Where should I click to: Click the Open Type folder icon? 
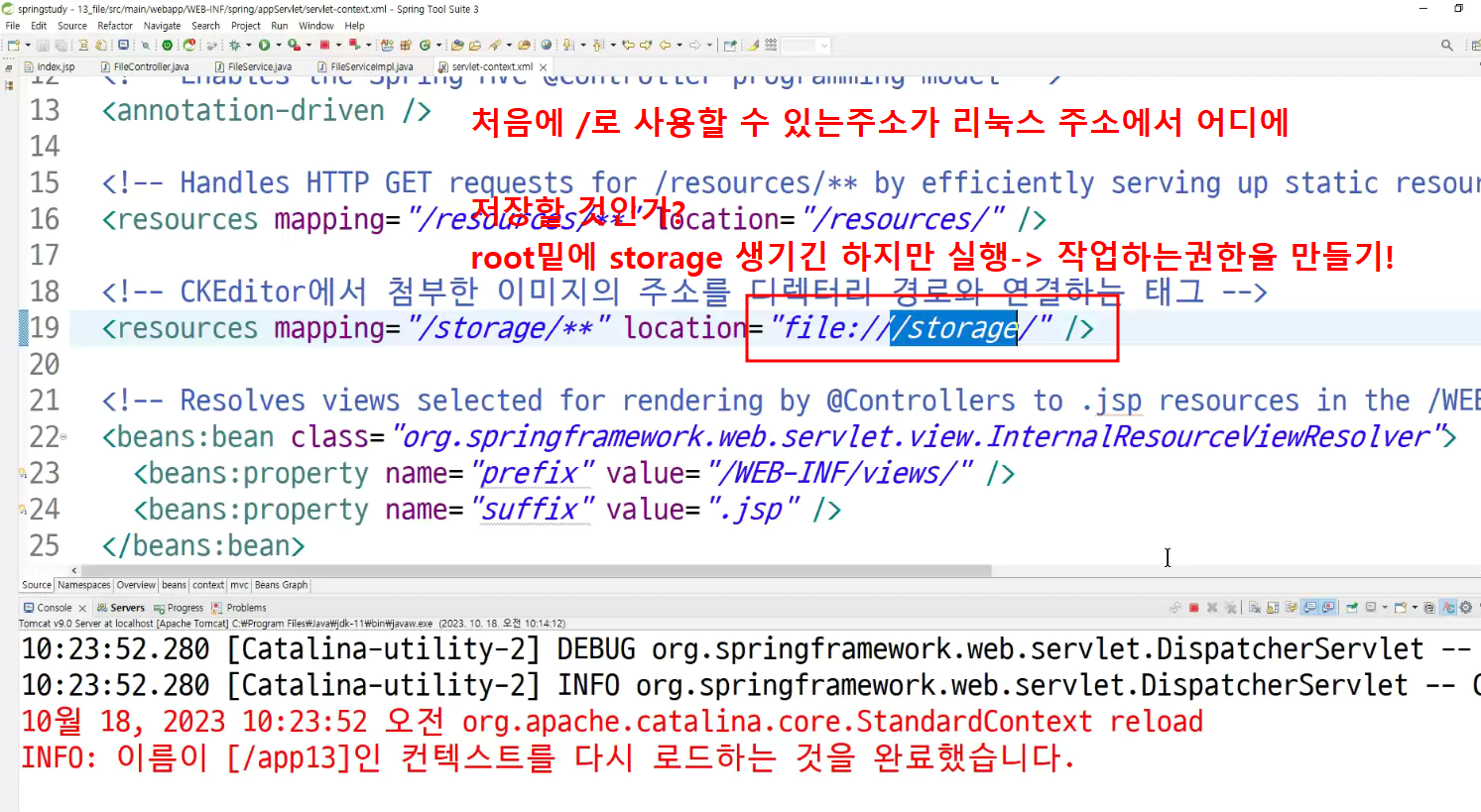(457, 45)
